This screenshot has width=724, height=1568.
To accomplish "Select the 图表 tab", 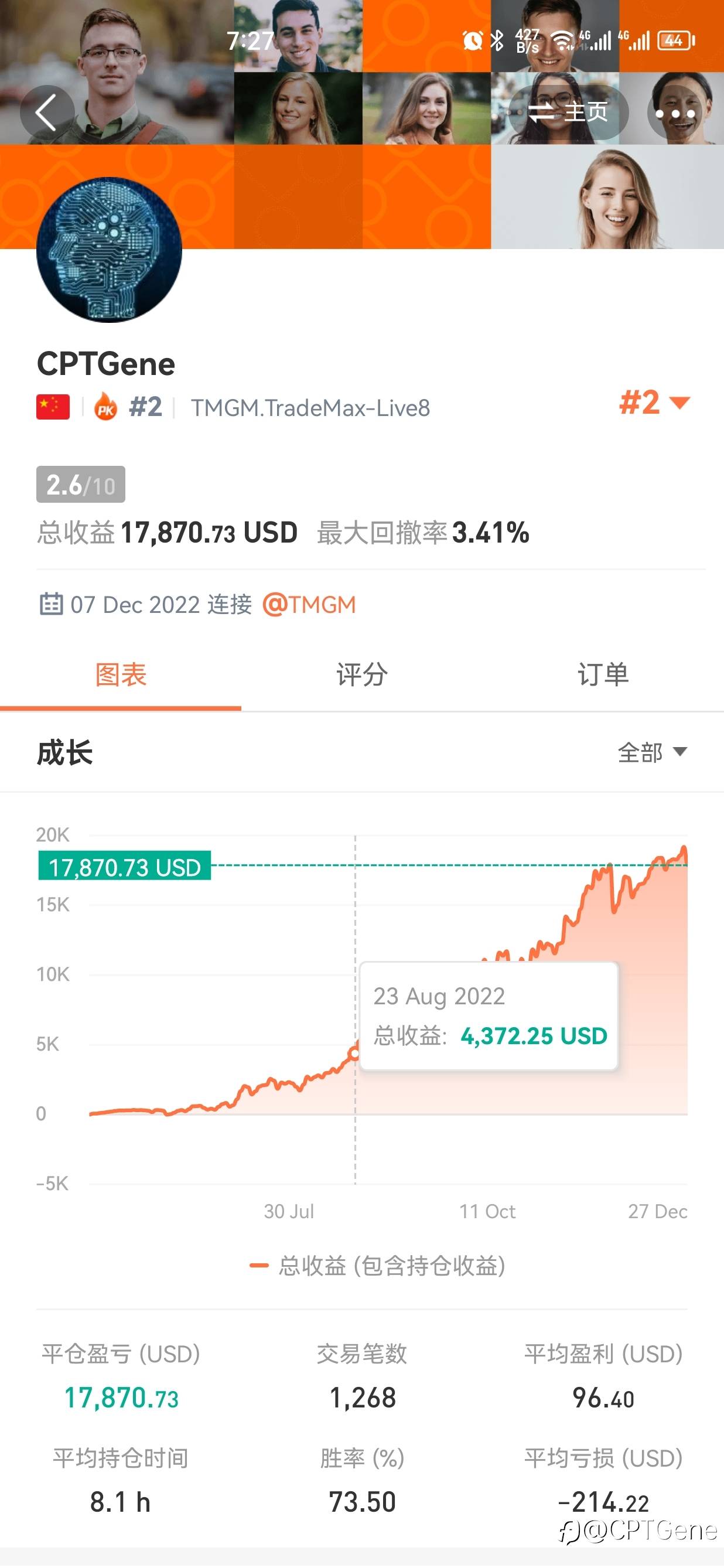I will (x=121, y=675).
